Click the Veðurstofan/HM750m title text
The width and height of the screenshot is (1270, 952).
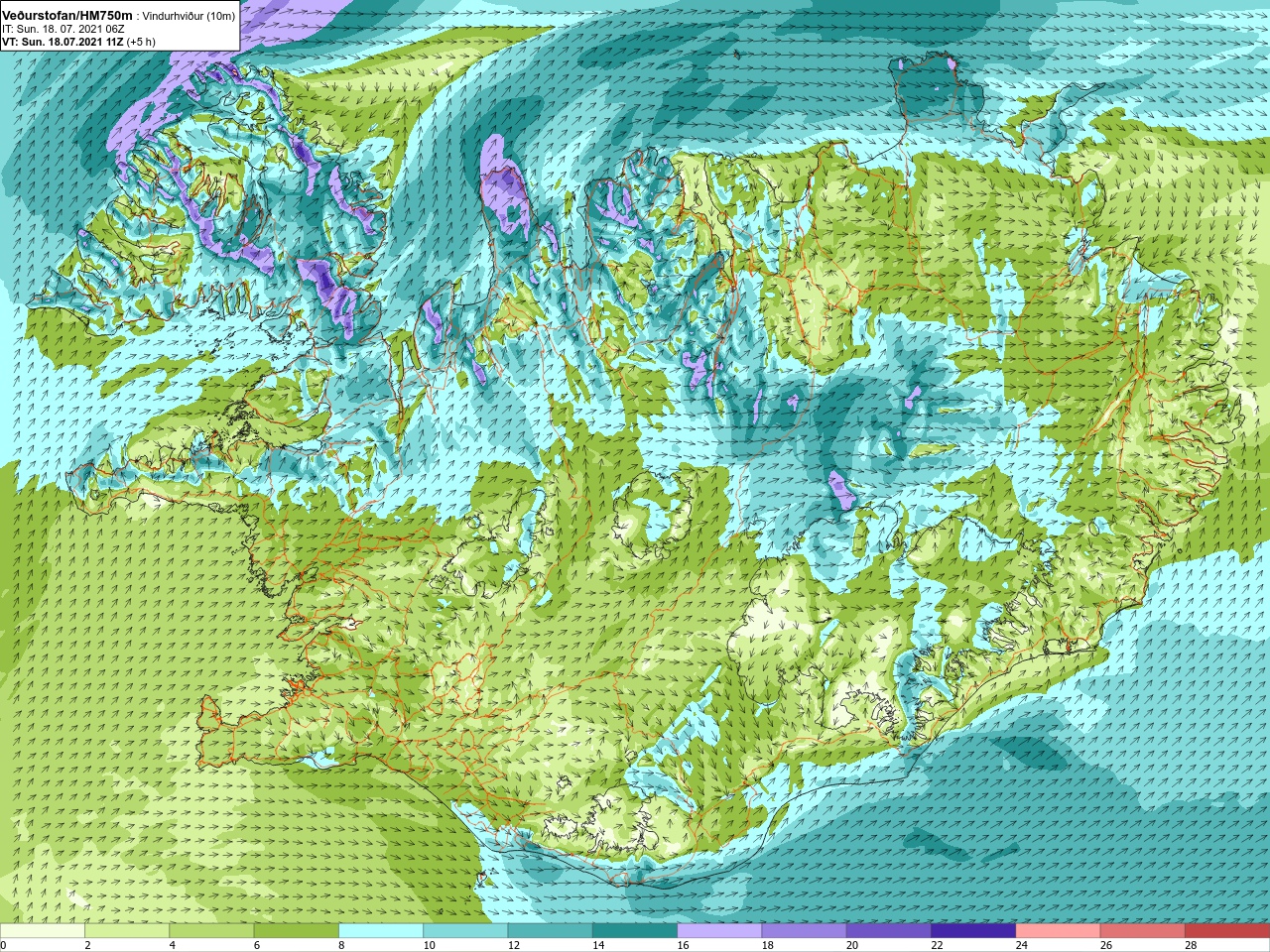67,16
